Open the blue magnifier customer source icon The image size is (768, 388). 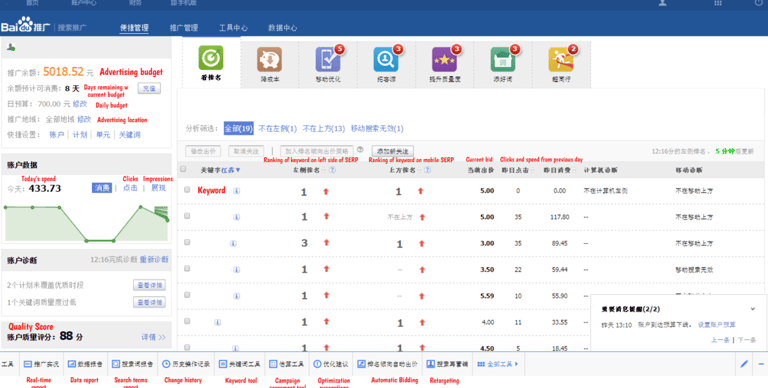[x=386, y=60]
